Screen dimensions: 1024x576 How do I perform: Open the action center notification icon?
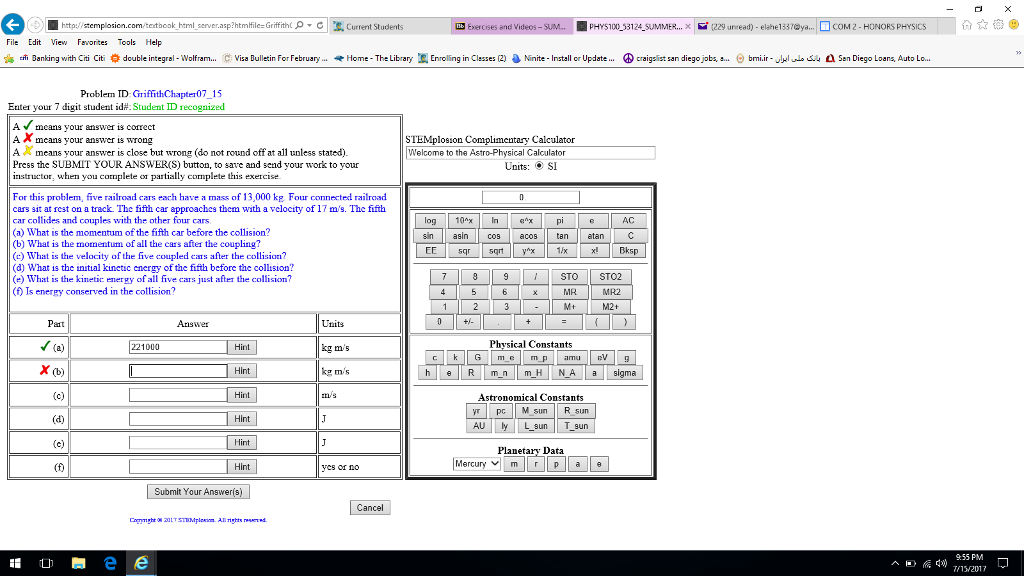(1003, 563)
